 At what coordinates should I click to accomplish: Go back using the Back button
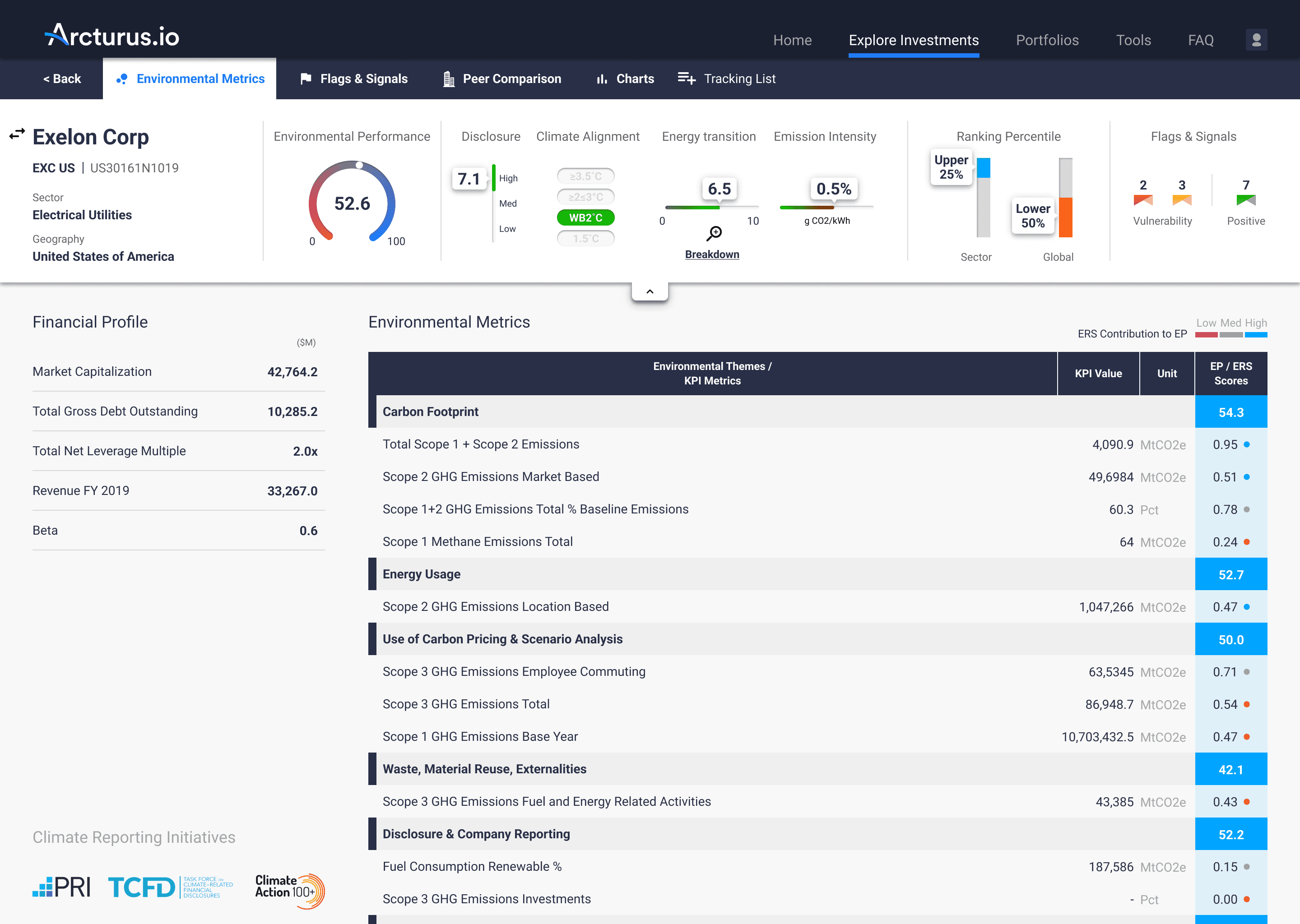click(x=62, y=79)
